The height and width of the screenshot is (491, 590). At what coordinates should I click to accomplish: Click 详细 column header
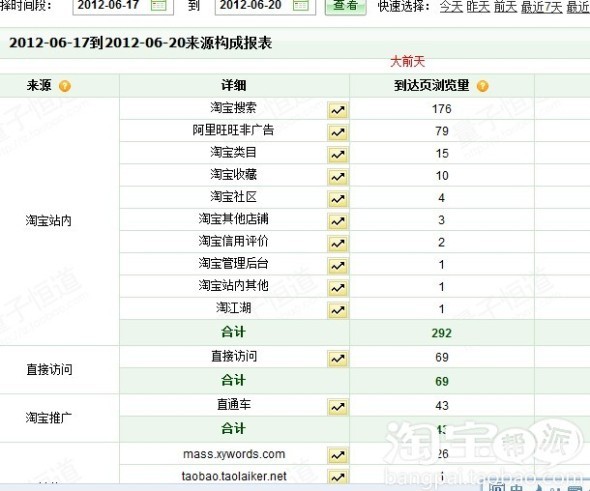click(x=233, y=85)
